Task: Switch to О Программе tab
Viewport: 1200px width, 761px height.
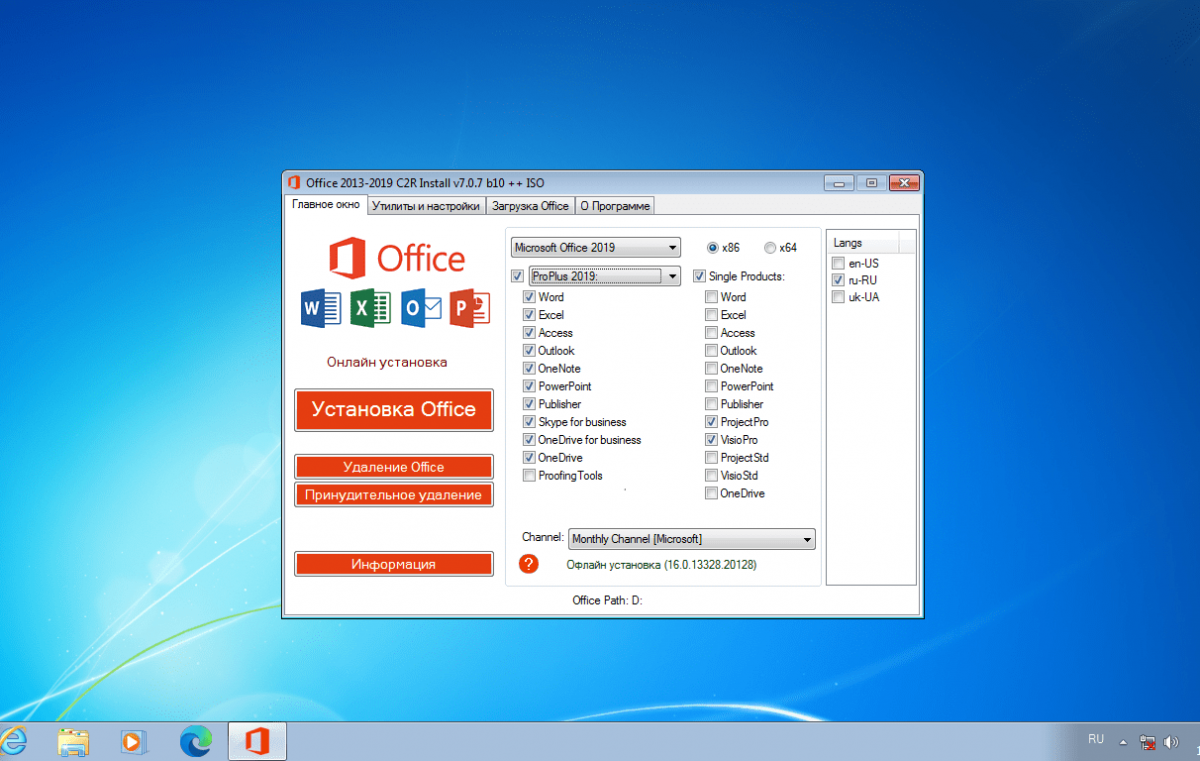Action: coord(614,206)
